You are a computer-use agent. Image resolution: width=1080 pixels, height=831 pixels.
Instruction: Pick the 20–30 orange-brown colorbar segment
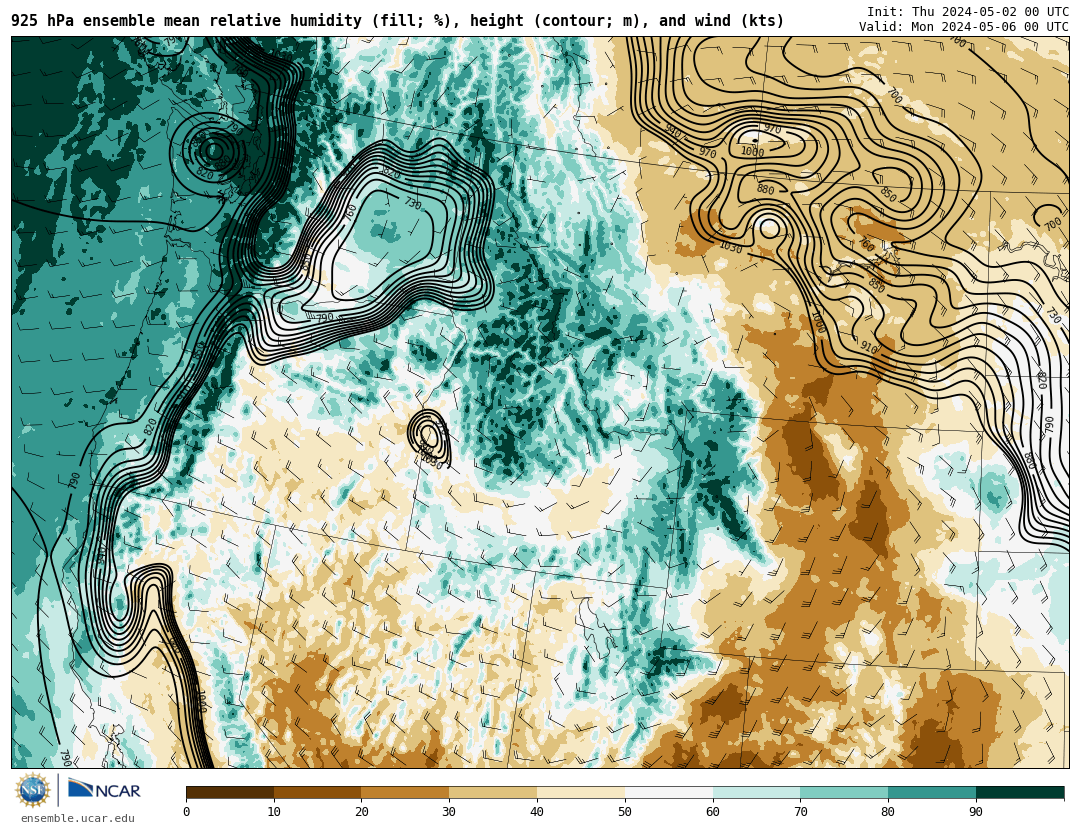pos(405,792)
